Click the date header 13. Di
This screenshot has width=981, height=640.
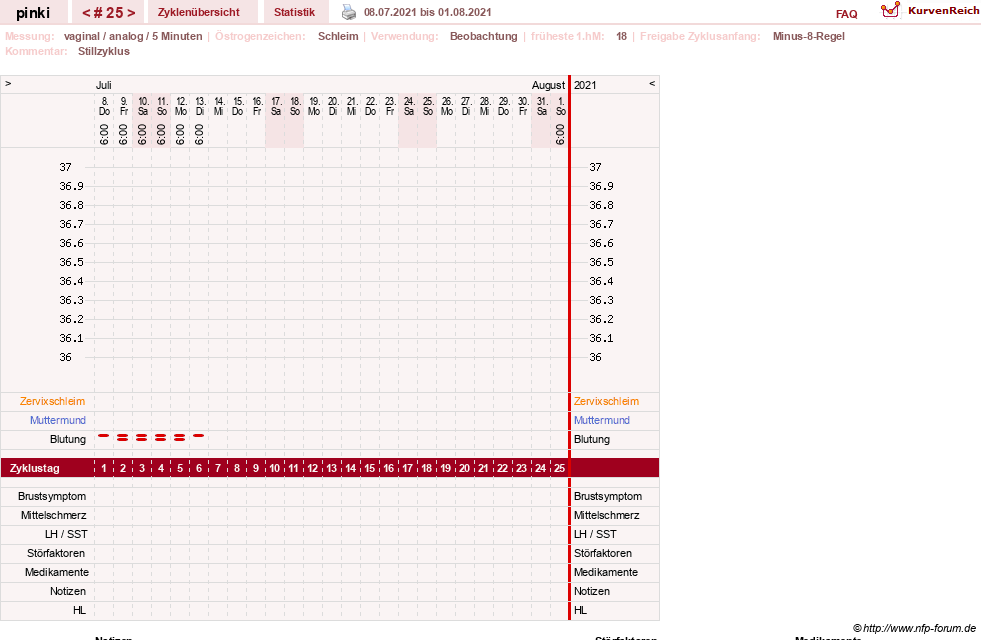coord(200,106)
